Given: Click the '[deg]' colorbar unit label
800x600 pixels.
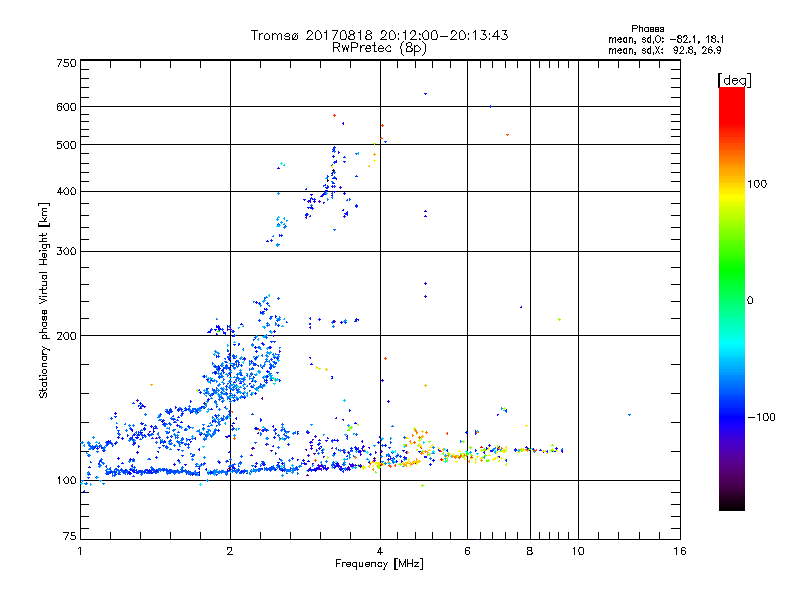Looking at the screenshot, I should coord(734,81).
